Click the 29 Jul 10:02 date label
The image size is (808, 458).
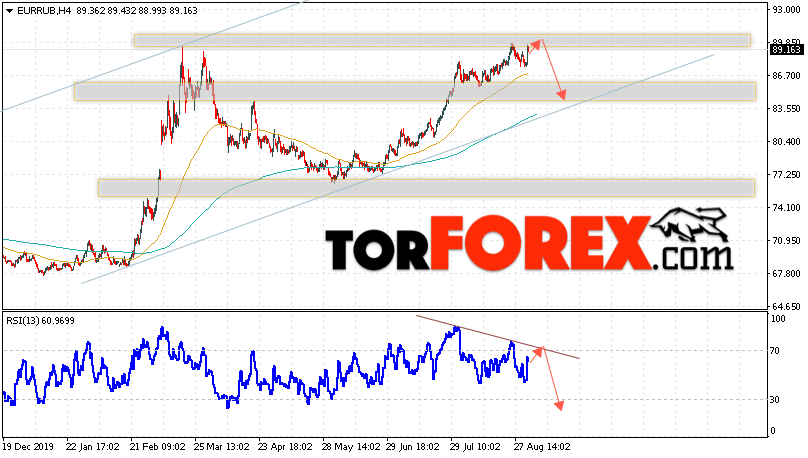(475, 446)
